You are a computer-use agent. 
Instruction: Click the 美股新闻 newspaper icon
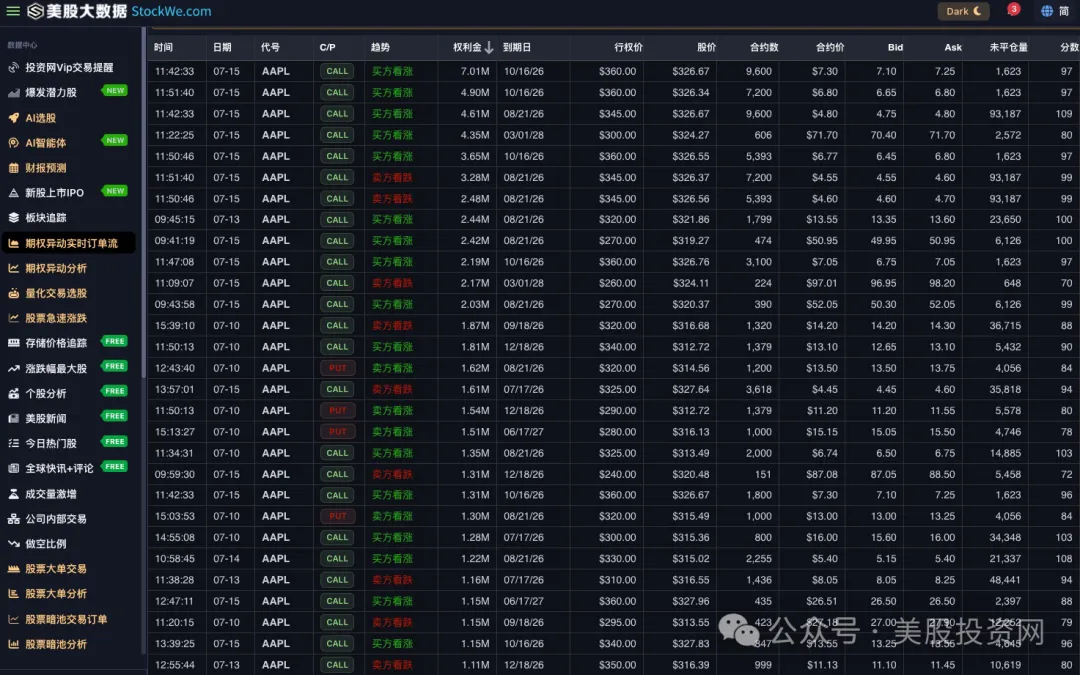pyautogui.click(x=13, y=418)
